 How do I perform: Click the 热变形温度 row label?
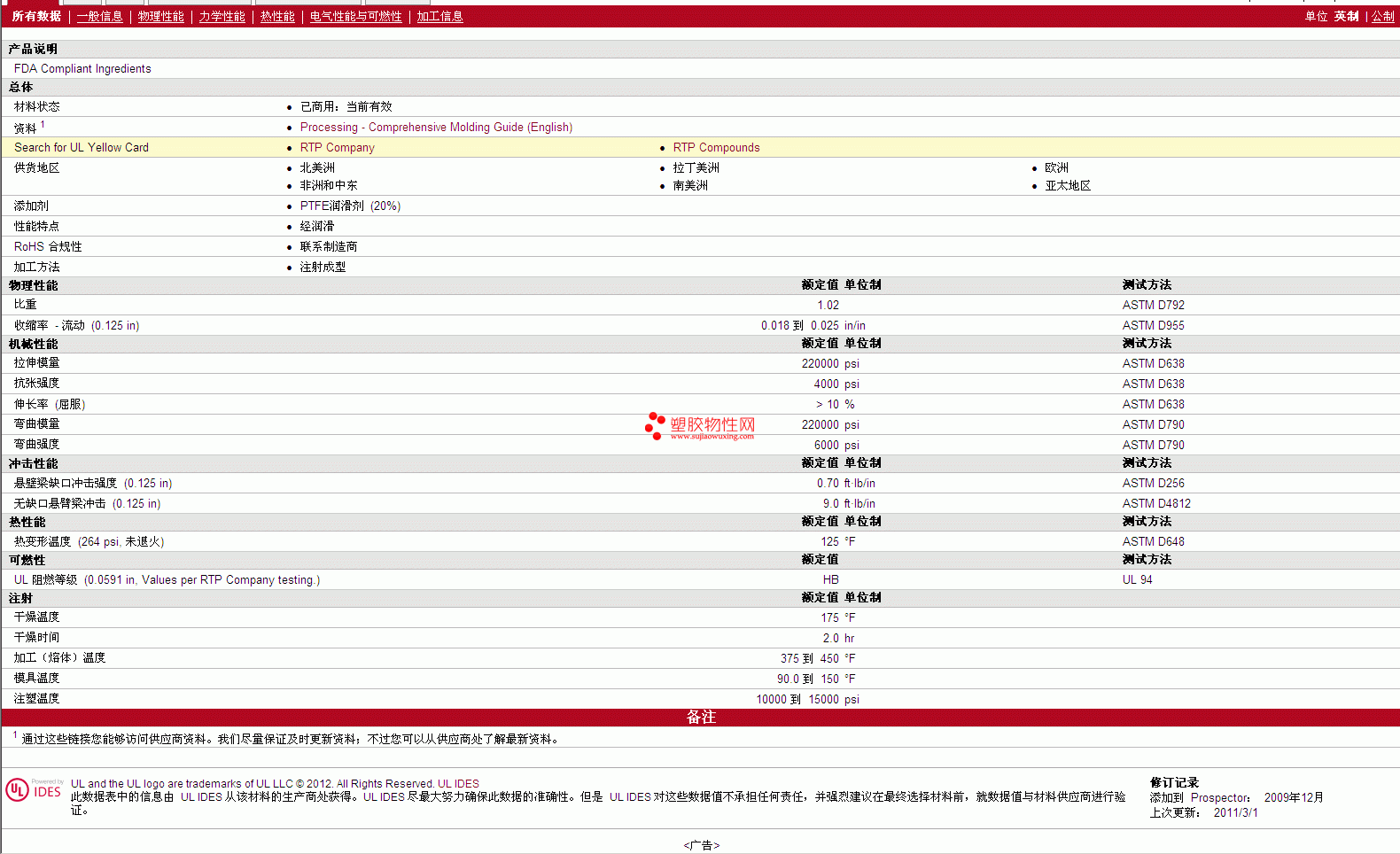(89, 542)
